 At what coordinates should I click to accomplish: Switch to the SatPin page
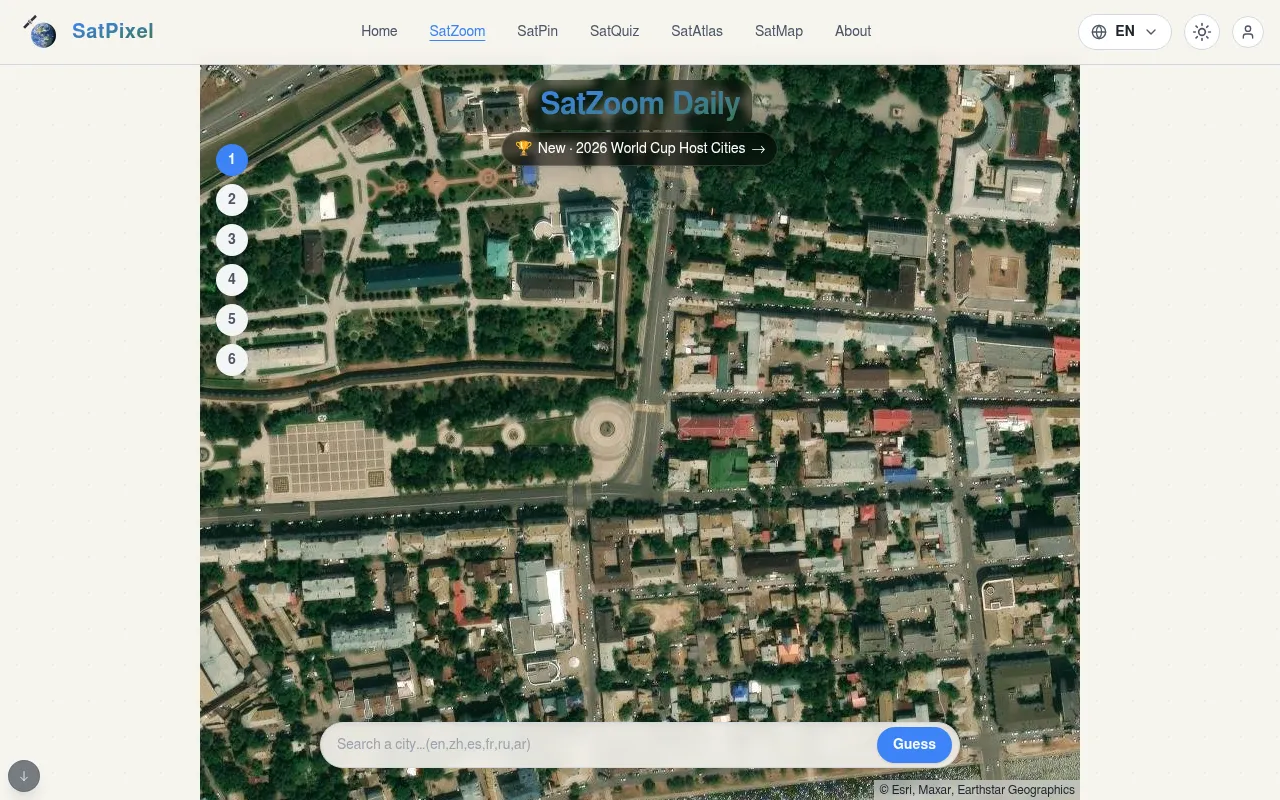click(537, 31)
